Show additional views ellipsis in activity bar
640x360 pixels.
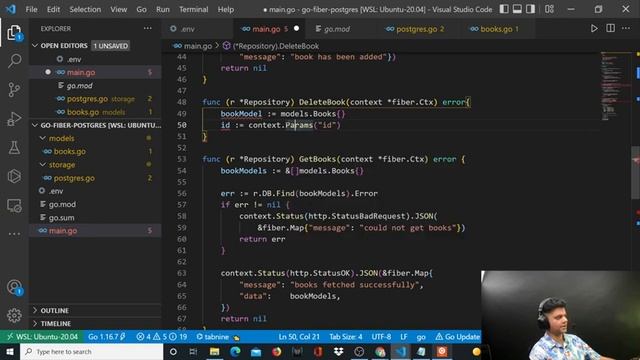click(14, 234)
